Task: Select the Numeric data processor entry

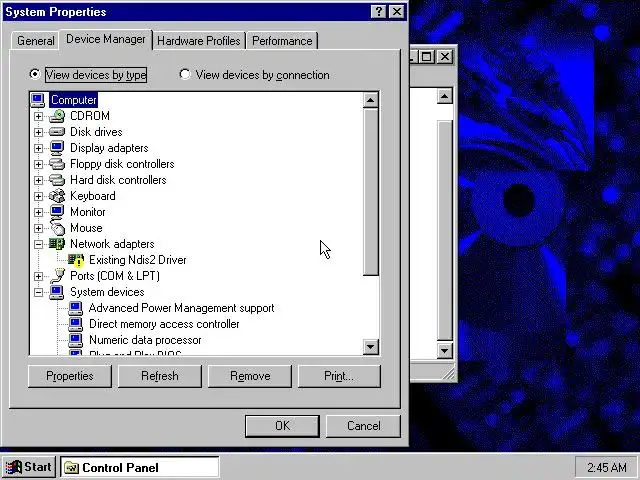Action: coord(145,340)
